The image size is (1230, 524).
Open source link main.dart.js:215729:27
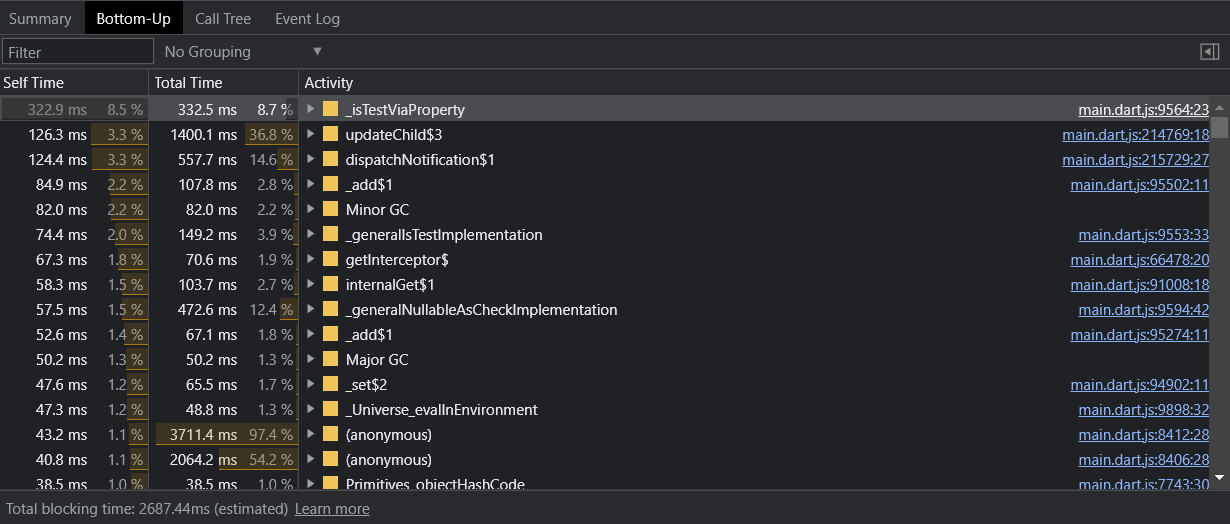[1135, 159]
